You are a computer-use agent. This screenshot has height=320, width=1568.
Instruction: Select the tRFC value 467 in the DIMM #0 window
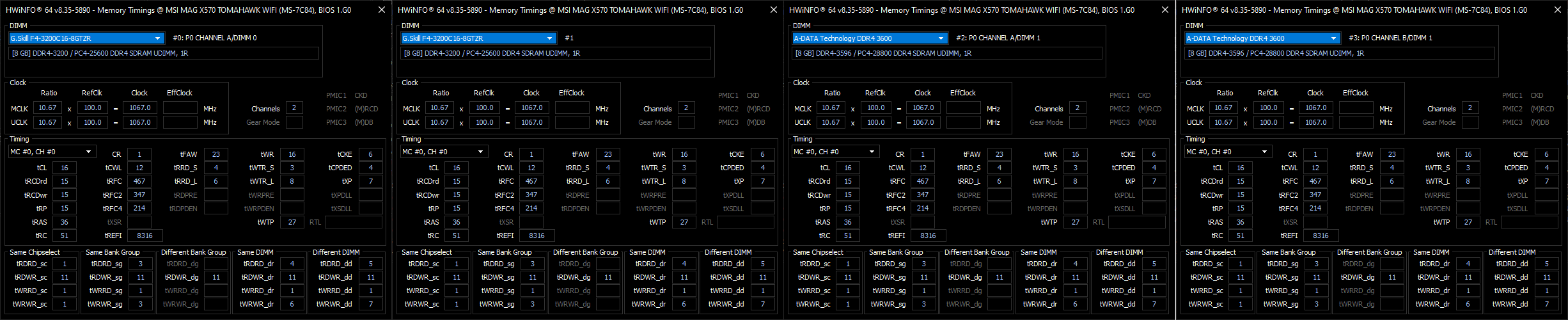[139, 181]
